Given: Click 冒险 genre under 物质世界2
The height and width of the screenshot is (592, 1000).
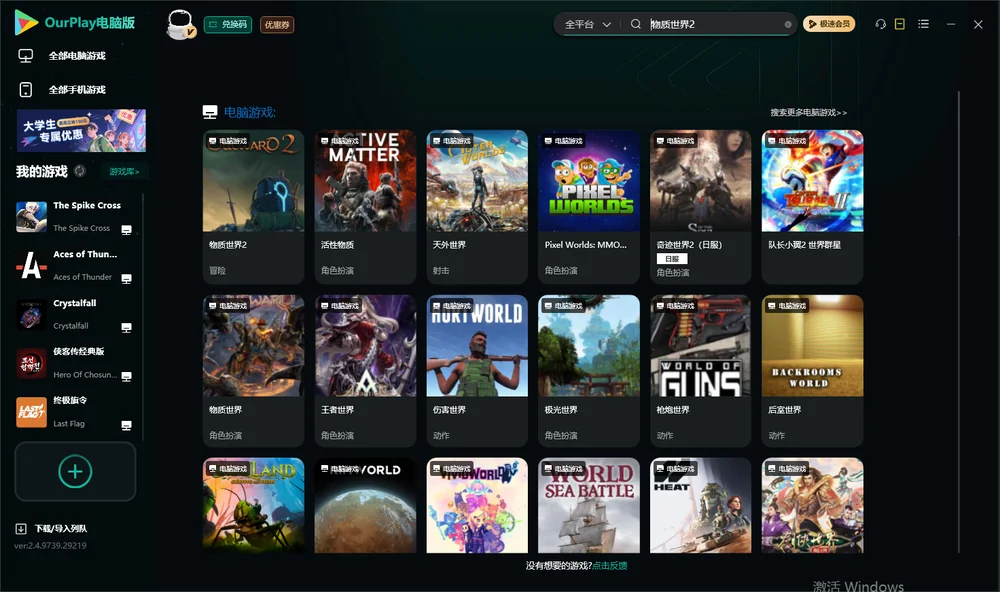Looking at the screenshot, I should (217, 270).
